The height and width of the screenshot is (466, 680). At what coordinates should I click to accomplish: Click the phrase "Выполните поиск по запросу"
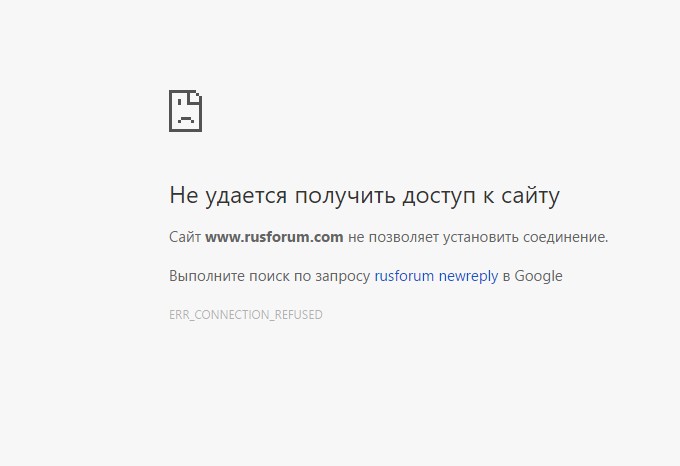coord(270,276)
